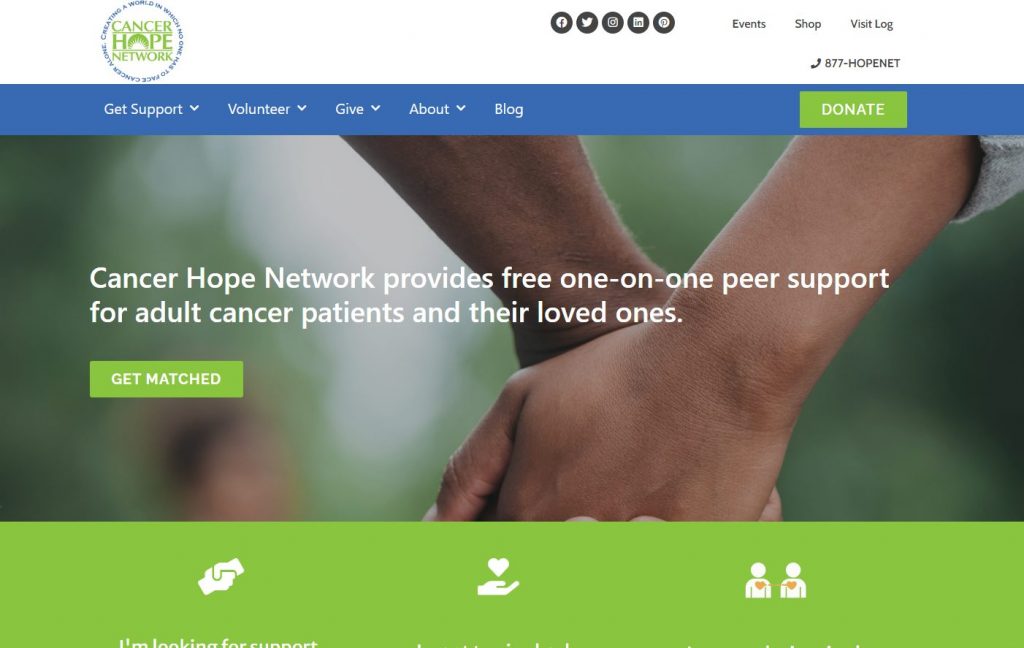Go to the Blog menu item

[x=509, y=109]
